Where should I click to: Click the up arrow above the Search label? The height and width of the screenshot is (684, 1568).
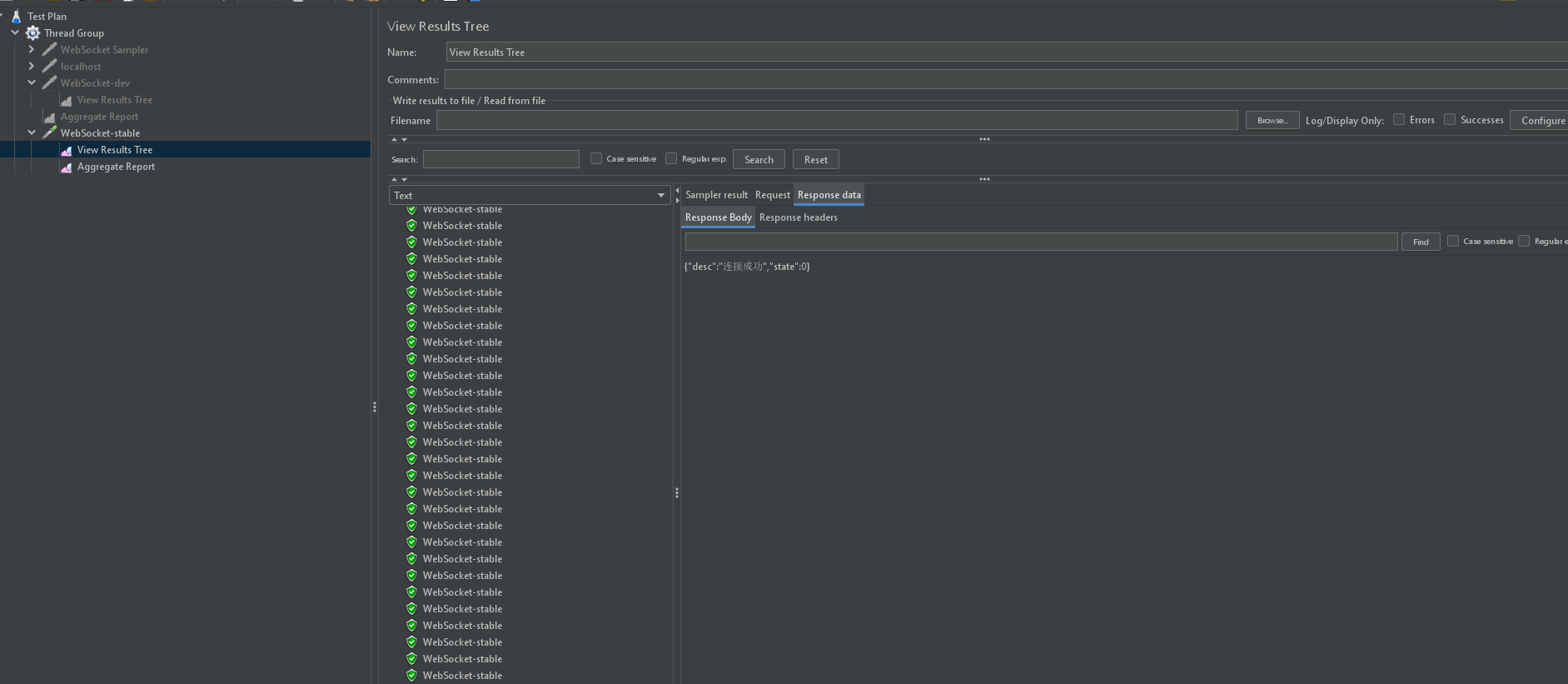tap(395, 139)
